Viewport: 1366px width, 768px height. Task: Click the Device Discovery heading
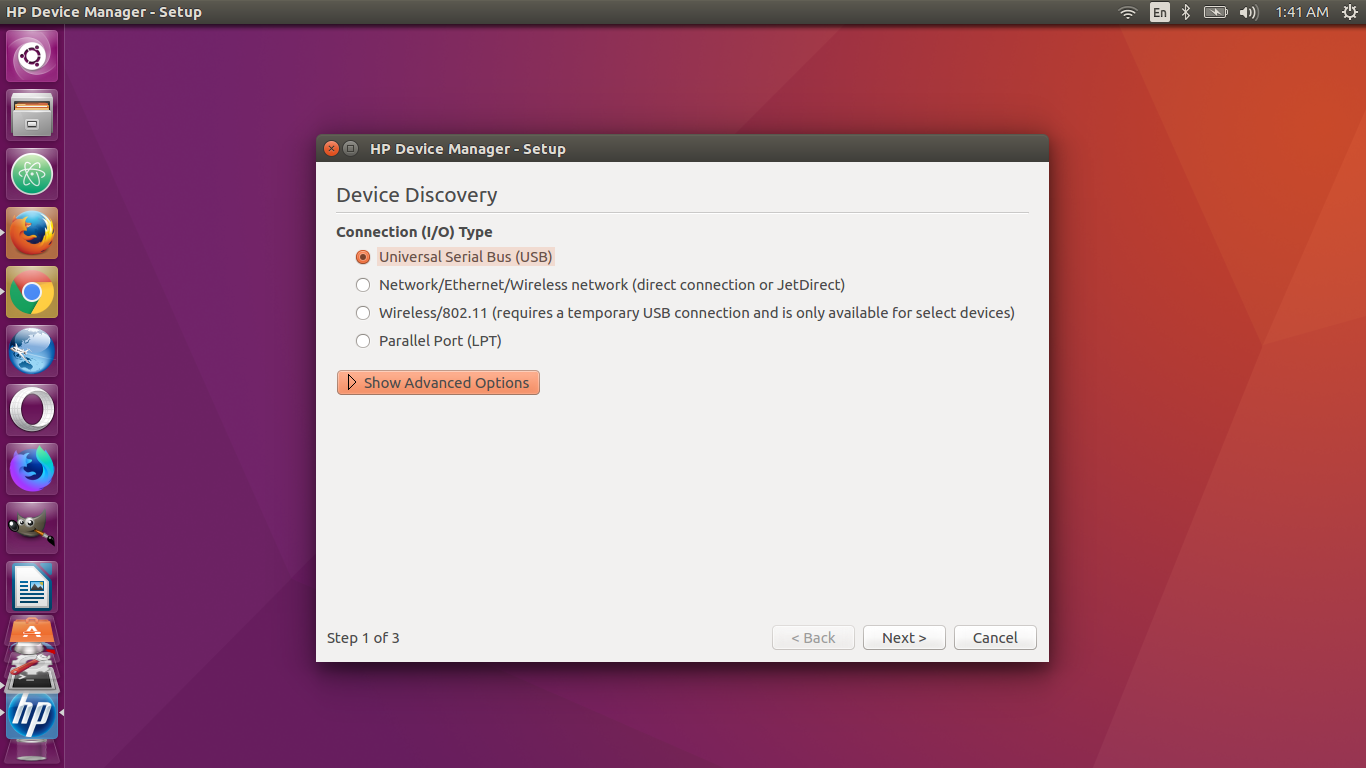tap(417, 195)
